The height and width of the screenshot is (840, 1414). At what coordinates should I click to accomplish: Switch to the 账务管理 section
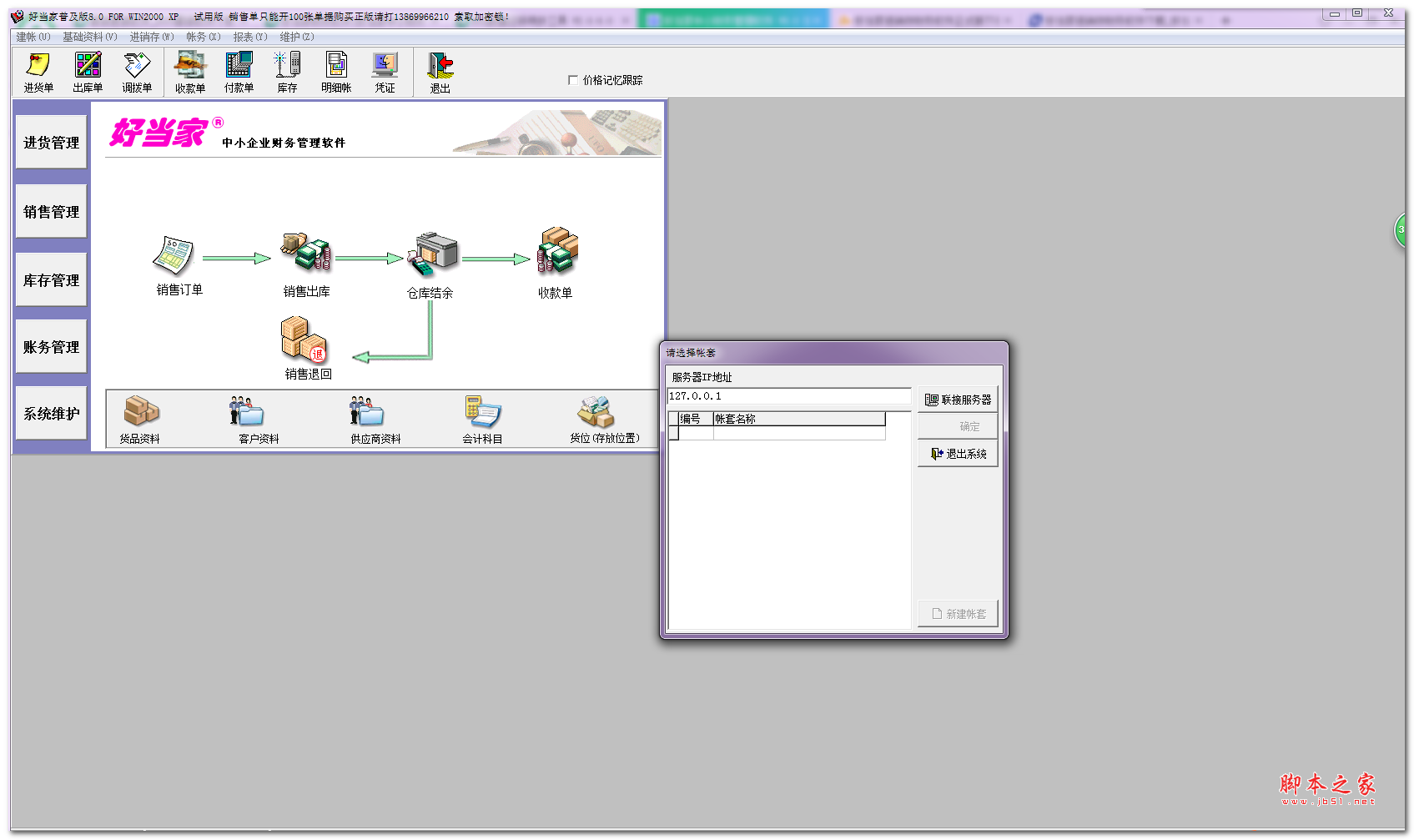52,347
